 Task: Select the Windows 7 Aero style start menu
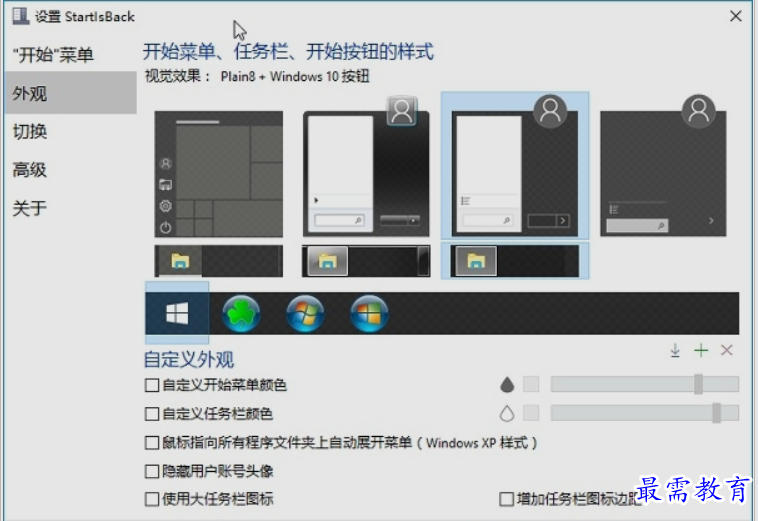tap(366, 167)
